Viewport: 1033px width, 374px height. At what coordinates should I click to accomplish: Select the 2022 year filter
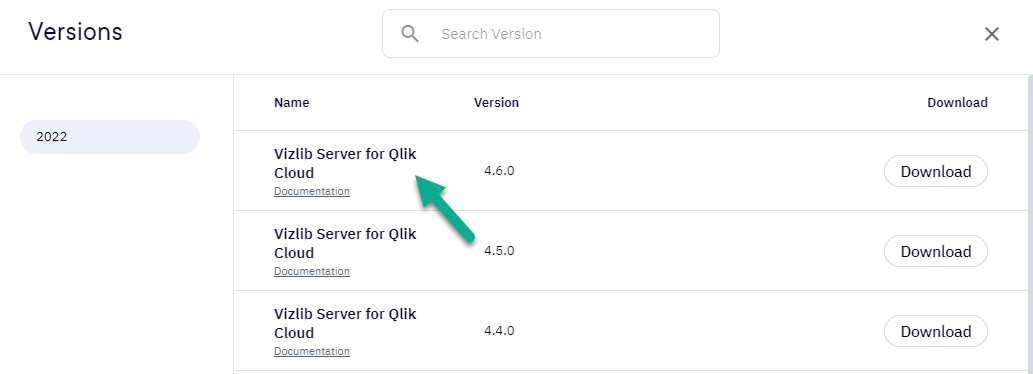110,137
